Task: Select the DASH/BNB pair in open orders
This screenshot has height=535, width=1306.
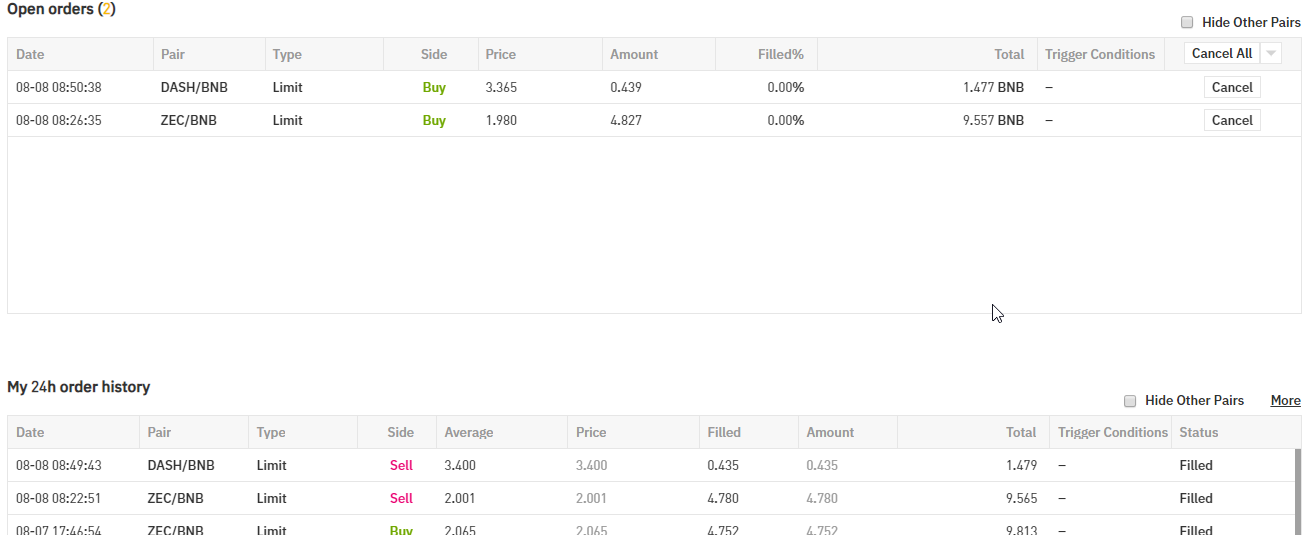Action: pos(194,87)
